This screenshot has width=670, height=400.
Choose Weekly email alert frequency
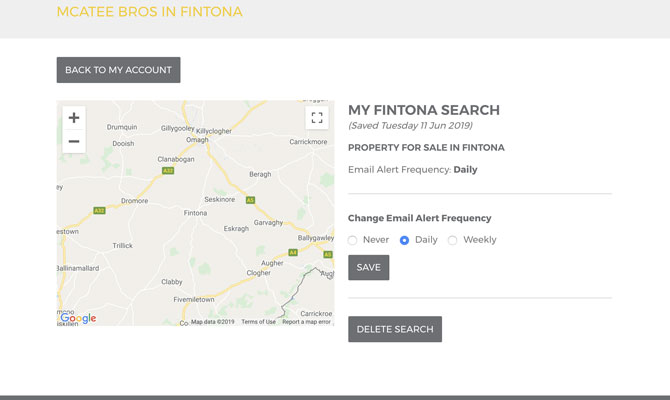pyautogui.click(x=453, y=240)
